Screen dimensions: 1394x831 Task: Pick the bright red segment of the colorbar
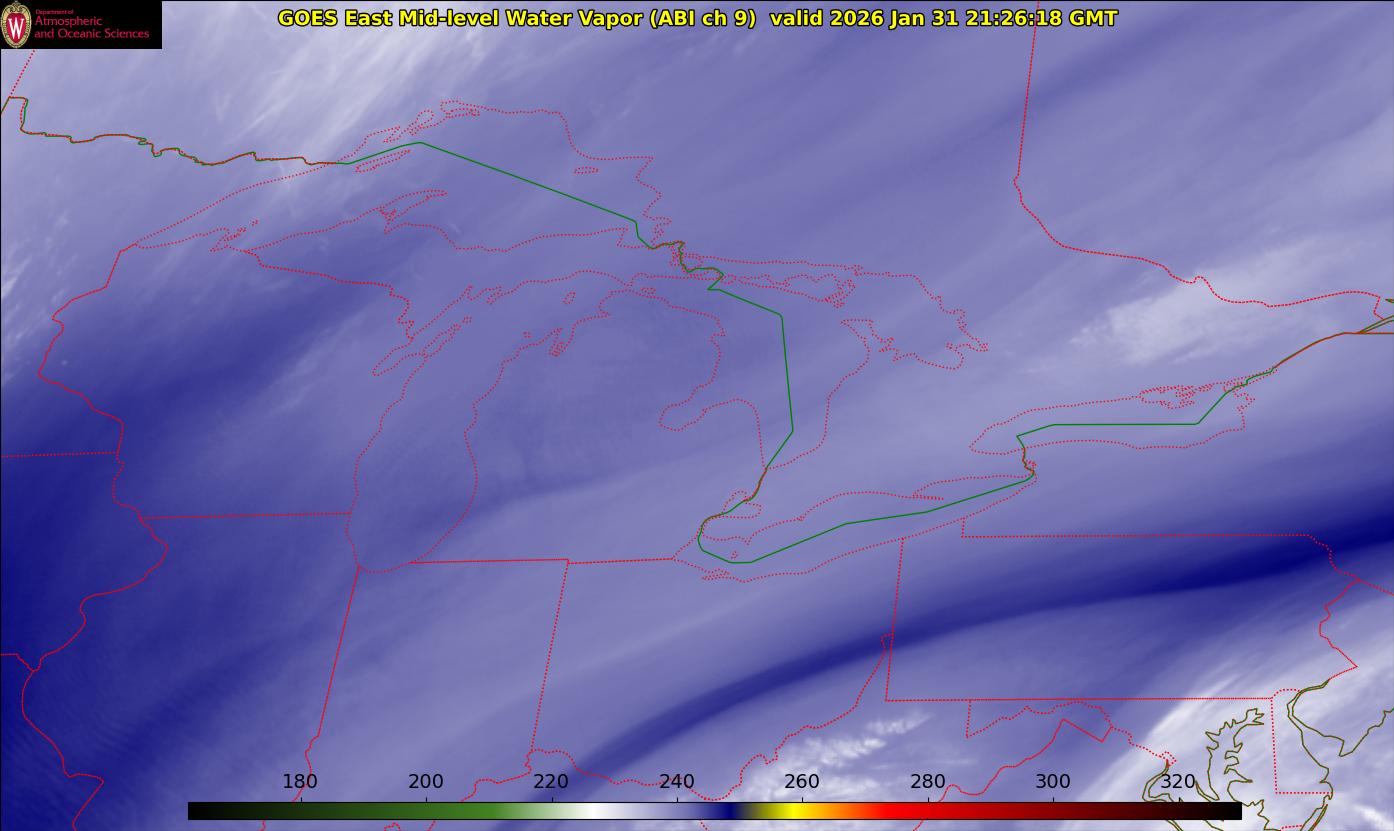tap(900, 811)
